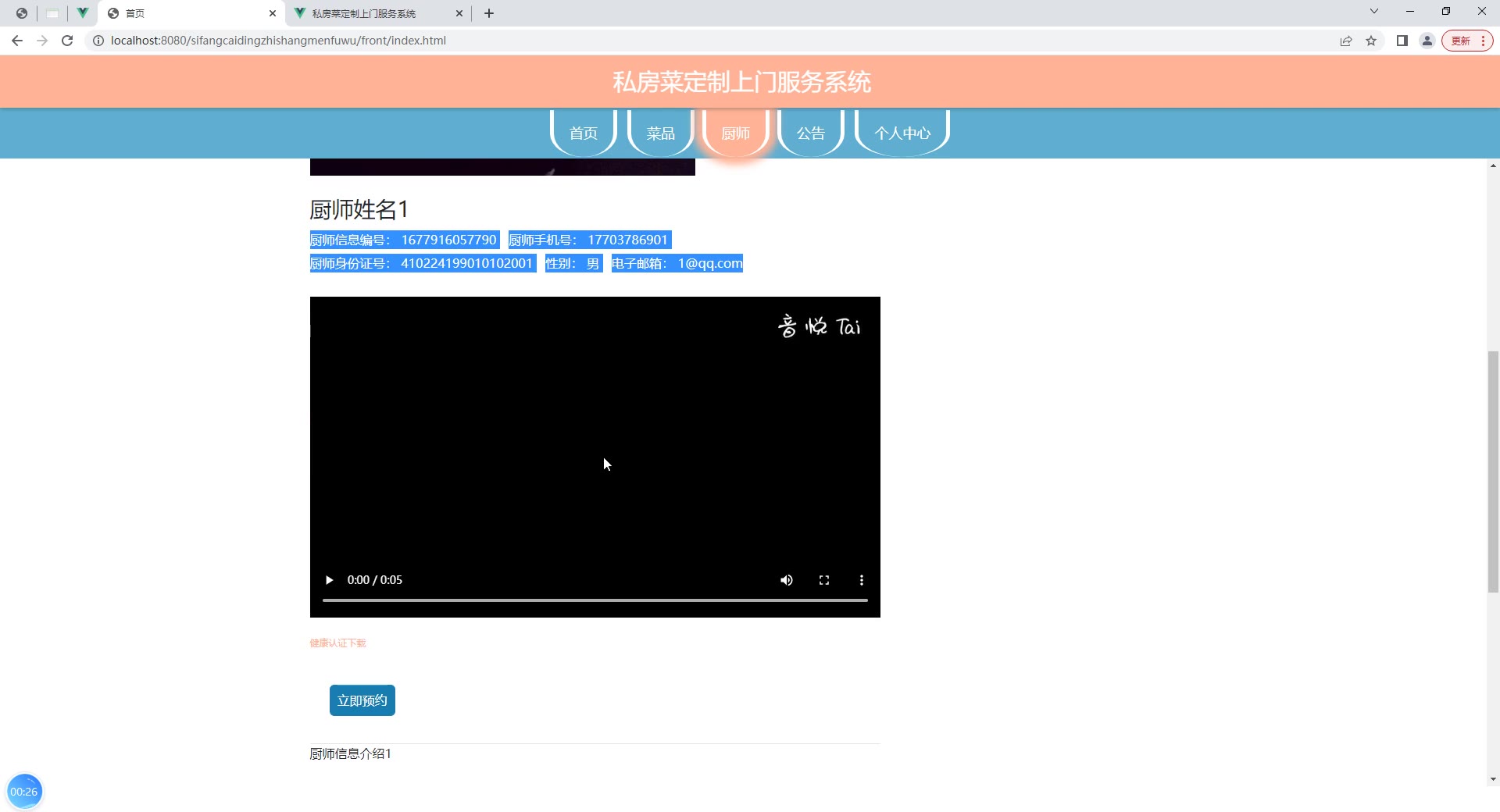The image size is (1500, 812).
Task: Click scrollbar down arrow
Action: [x=1493, y=778]
